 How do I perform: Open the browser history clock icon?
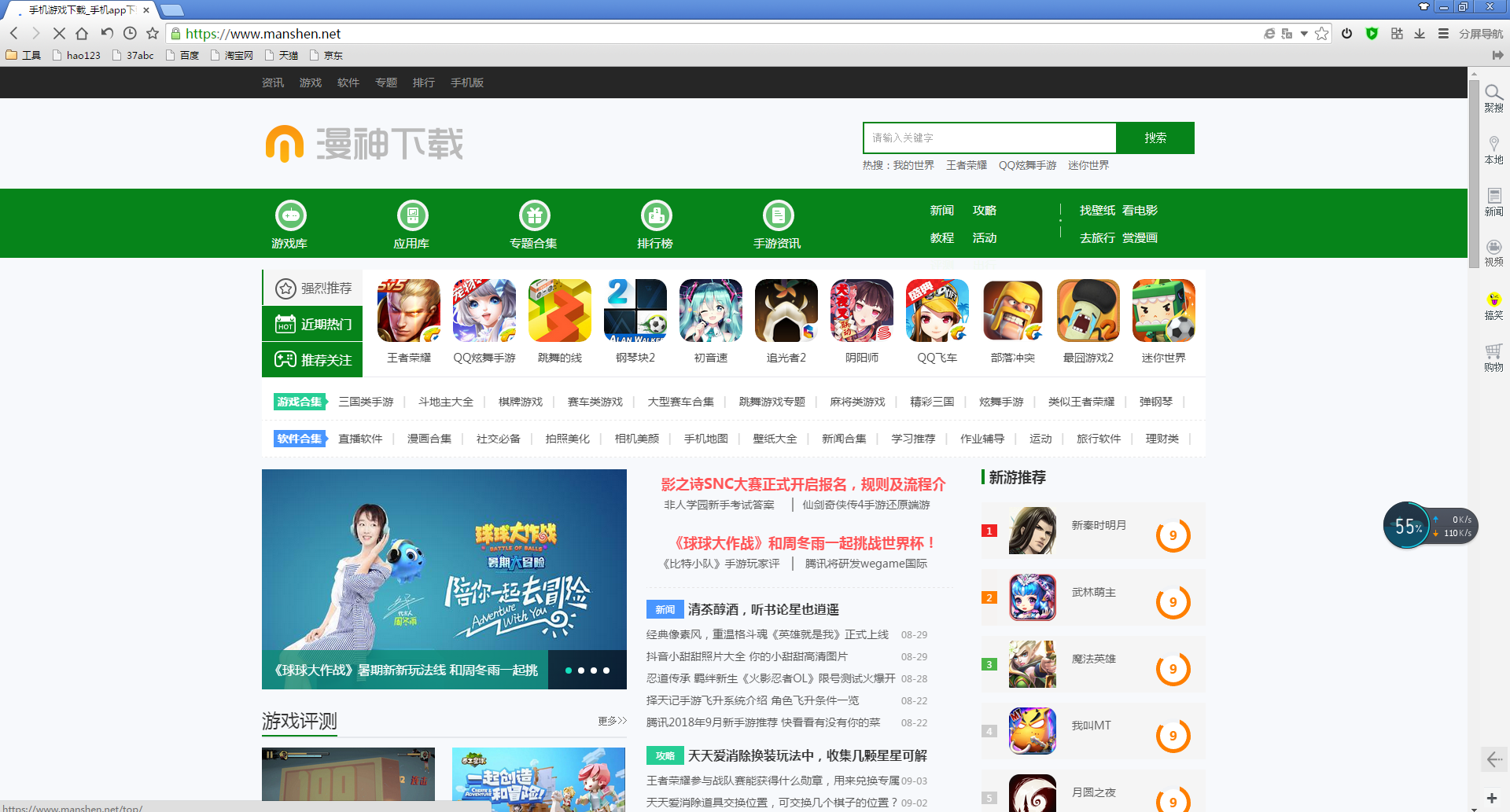(x=130, y=33)
